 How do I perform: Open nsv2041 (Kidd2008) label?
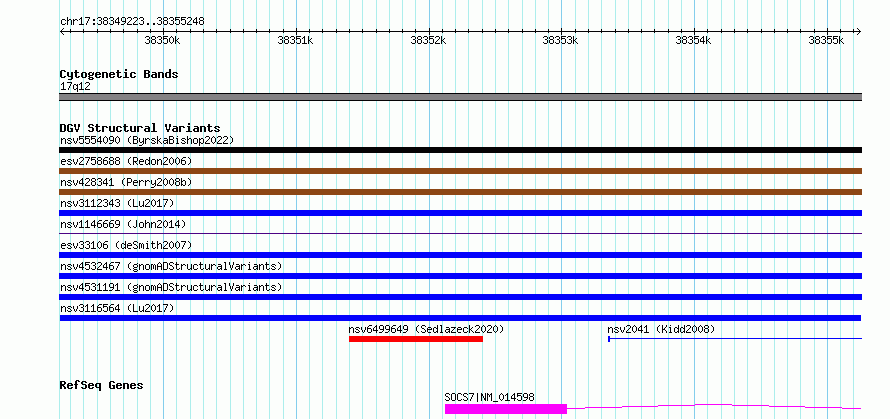661,329
